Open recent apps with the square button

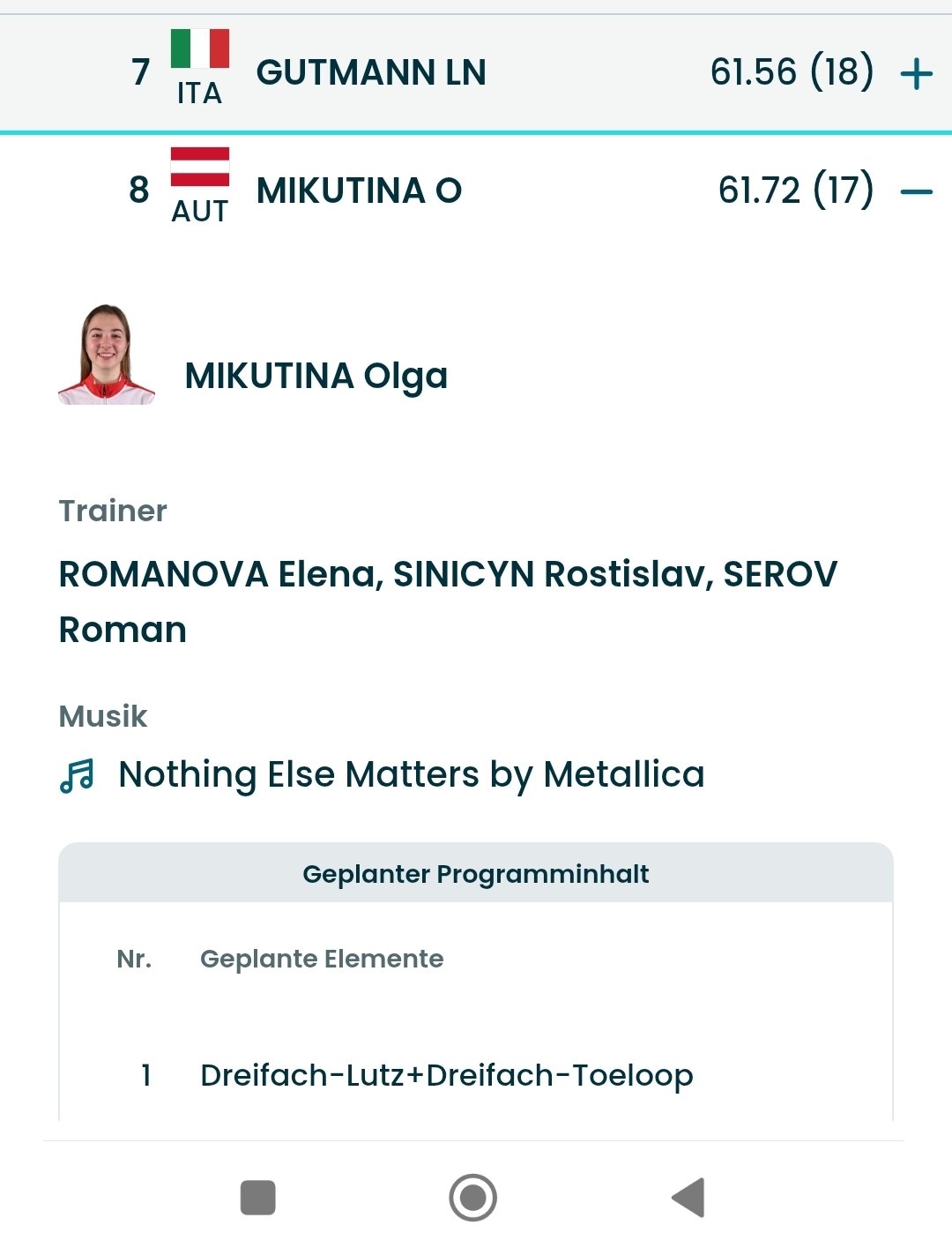(258, 1198)
